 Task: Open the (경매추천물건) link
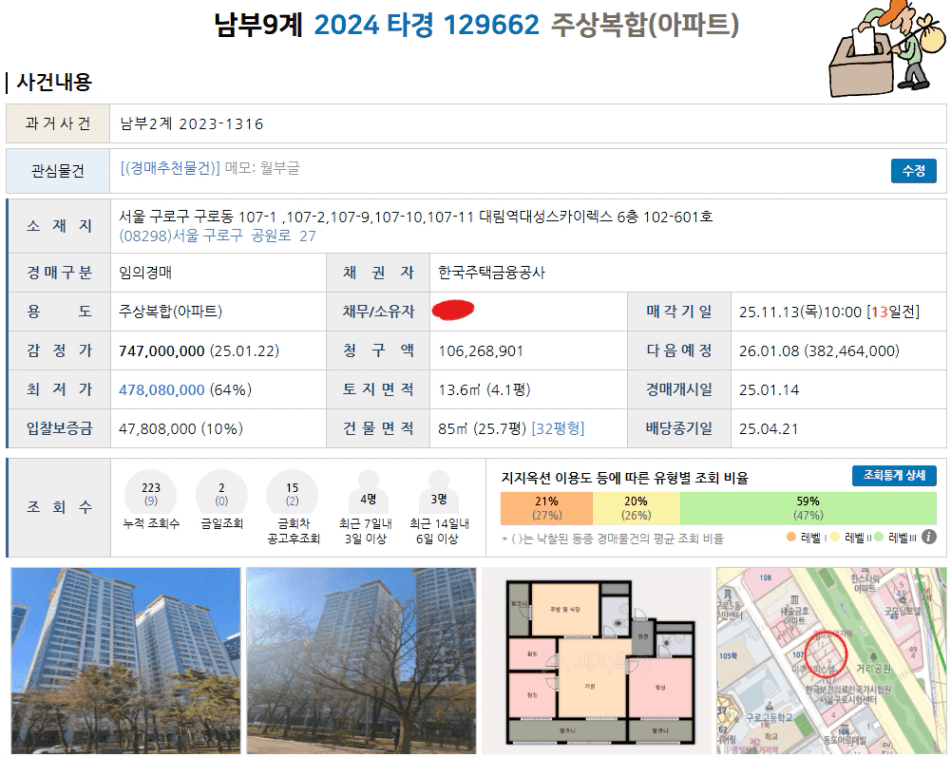(170, 168)
